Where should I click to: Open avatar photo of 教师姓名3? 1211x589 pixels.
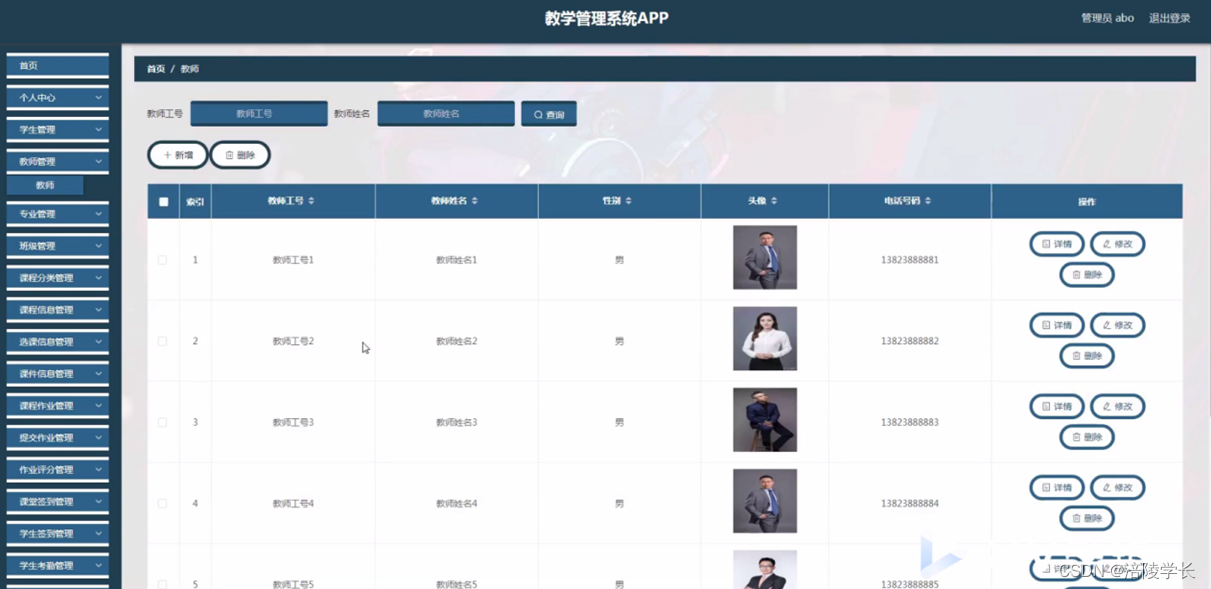coord(765,419)
